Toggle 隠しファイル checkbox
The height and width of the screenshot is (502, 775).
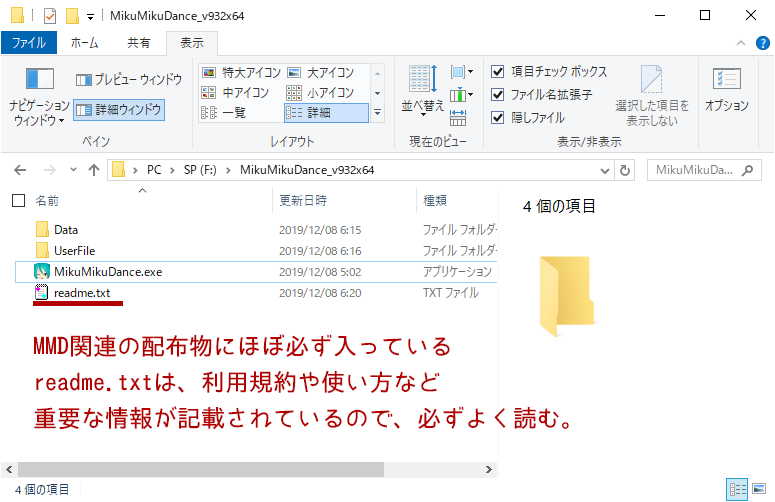coord(497,118)
